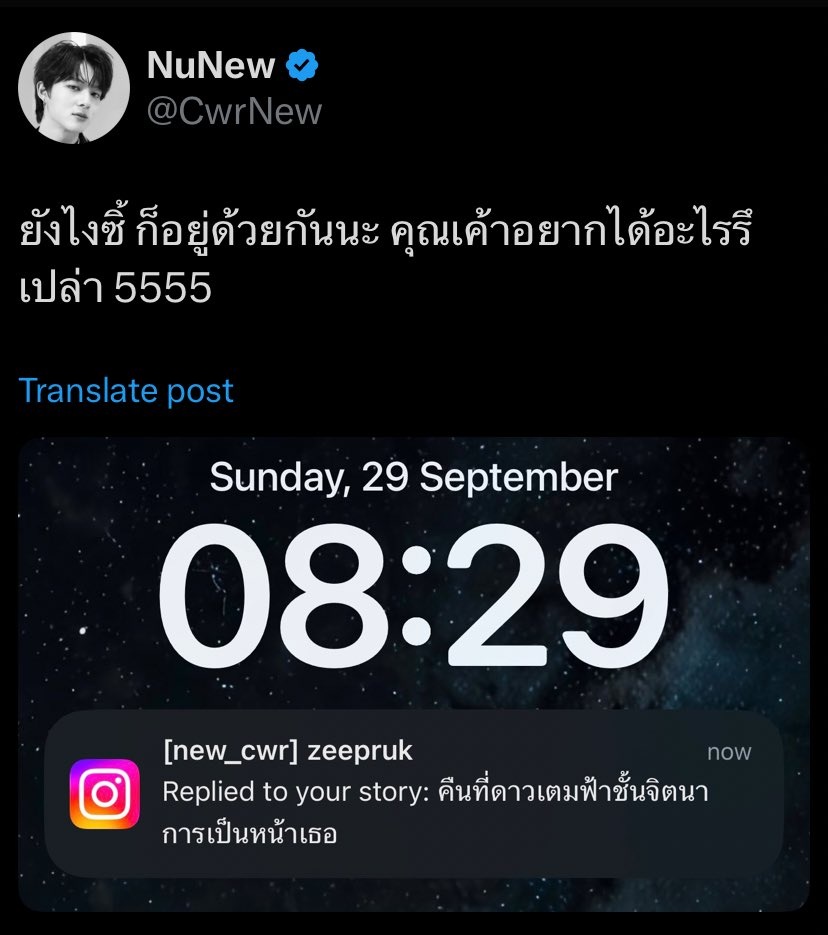The height and width of the screenshot is (935, 828).
Task: Click the Translate post link
Action: click(126, 391)
